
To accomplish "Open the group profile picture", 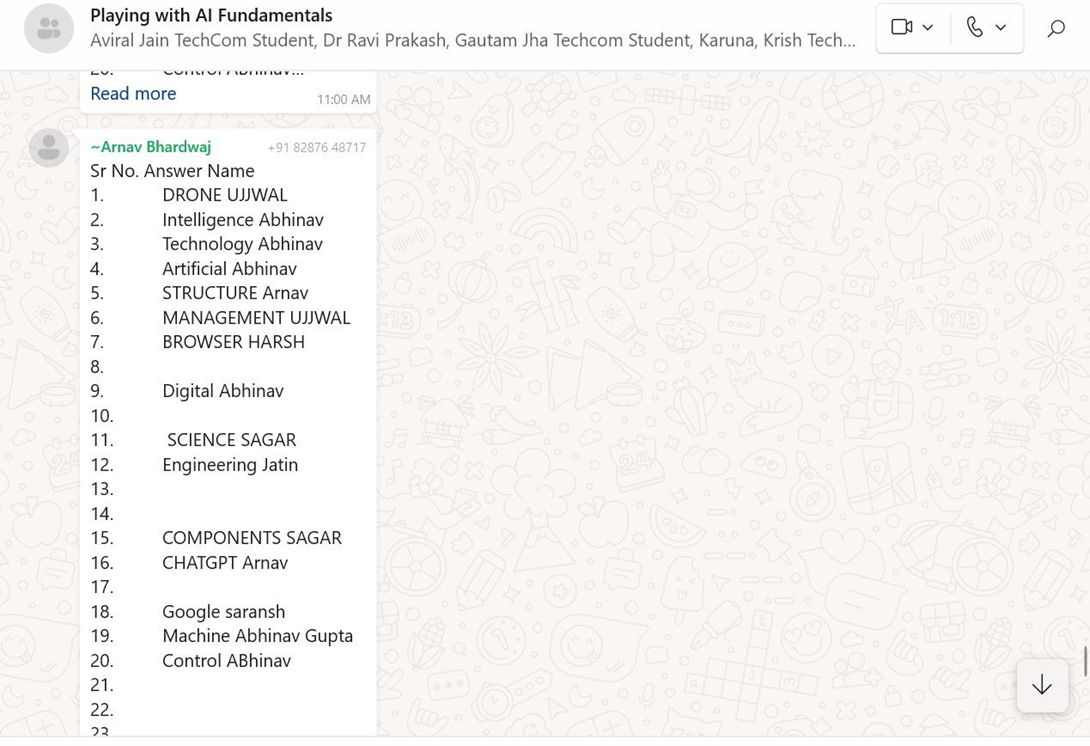I will coord(49,29).
